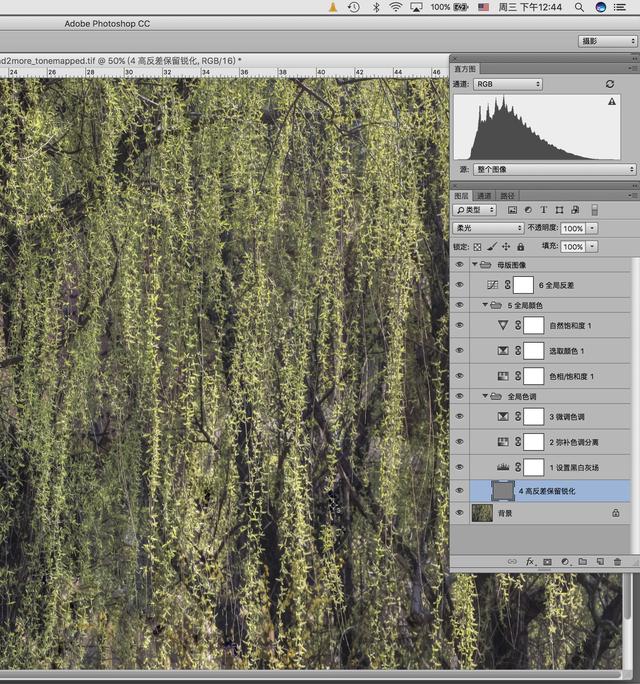Create new adjustment layer from the footer icon
Viewport: 640px width, 684px height.
(x=565, y=562)
